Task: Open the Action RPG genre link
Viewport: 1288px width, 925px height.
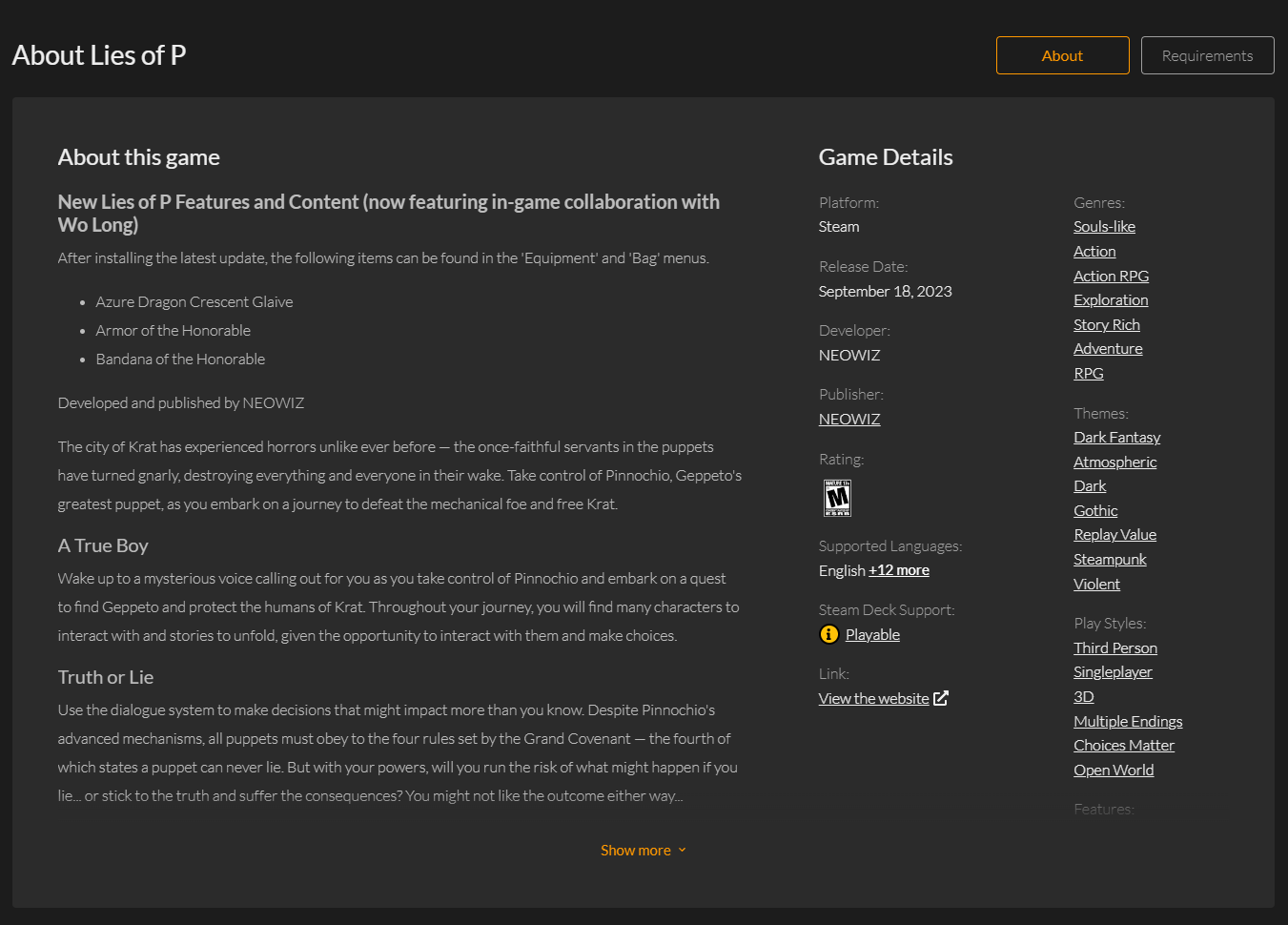Action: (x=1111, y=276)
